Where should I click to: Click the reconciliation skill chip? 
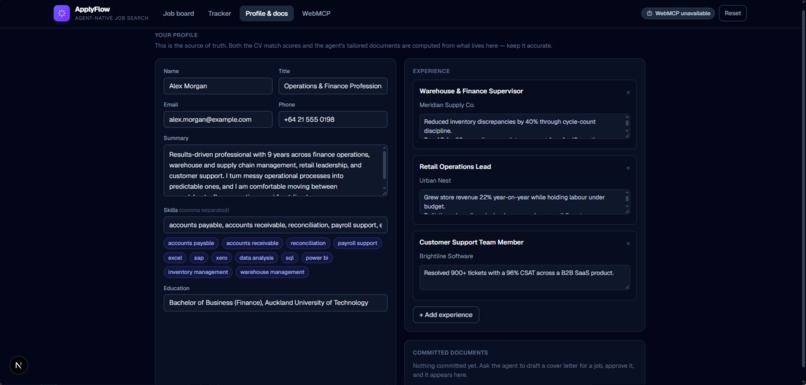tap(308, 243)
